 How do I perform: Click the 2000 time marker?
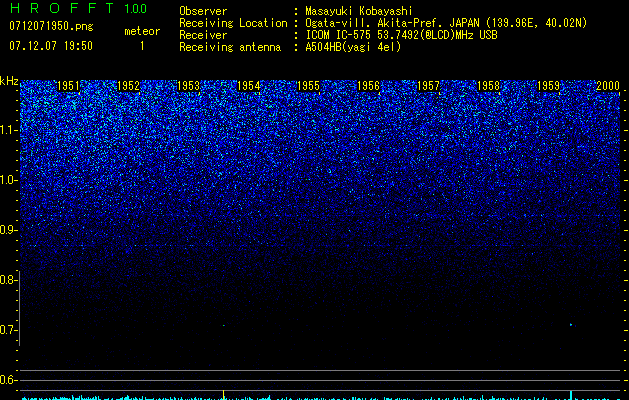tap(608, 86)
